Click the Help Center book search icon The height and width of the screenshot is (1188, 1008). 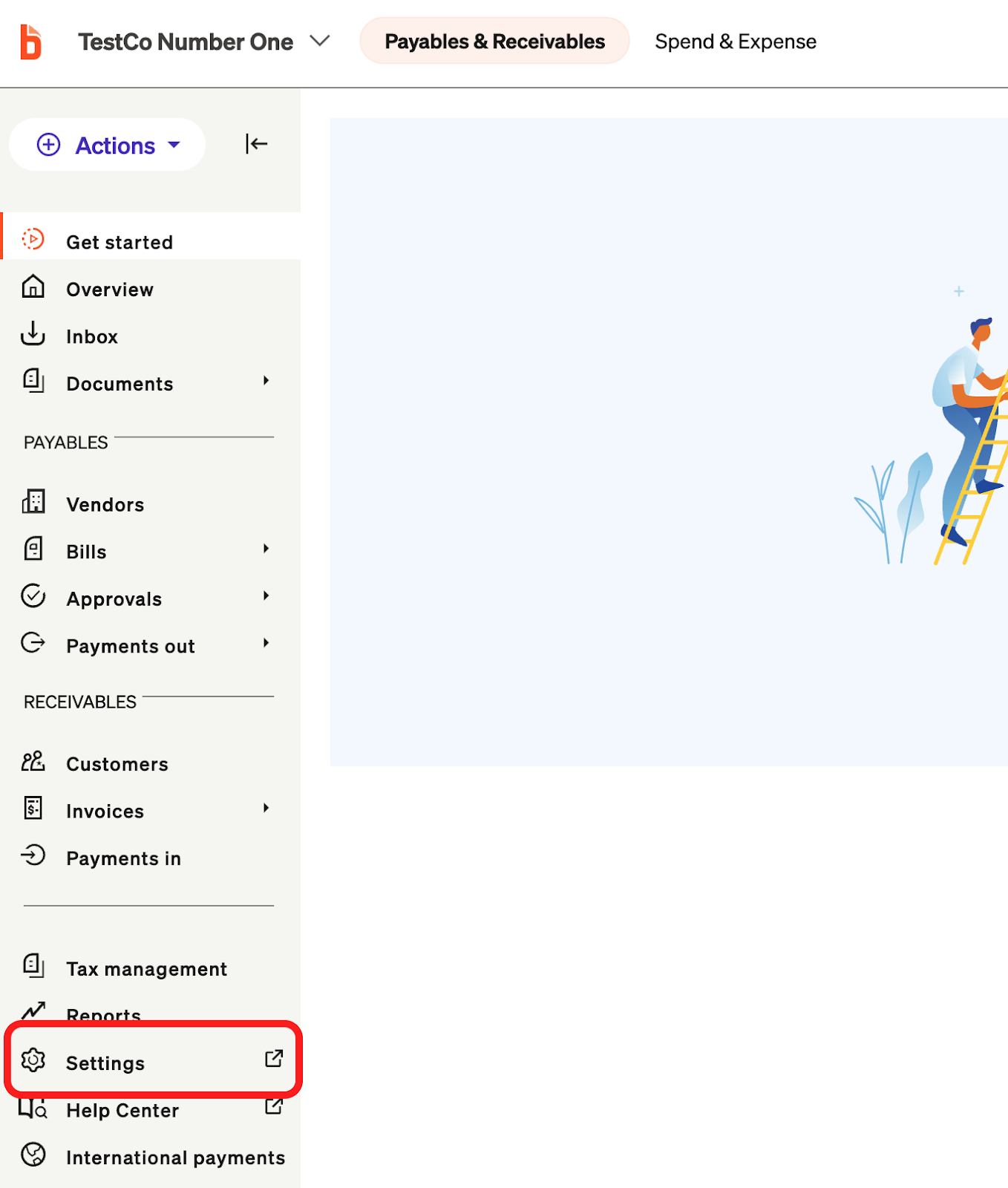tap(33, 1108)
